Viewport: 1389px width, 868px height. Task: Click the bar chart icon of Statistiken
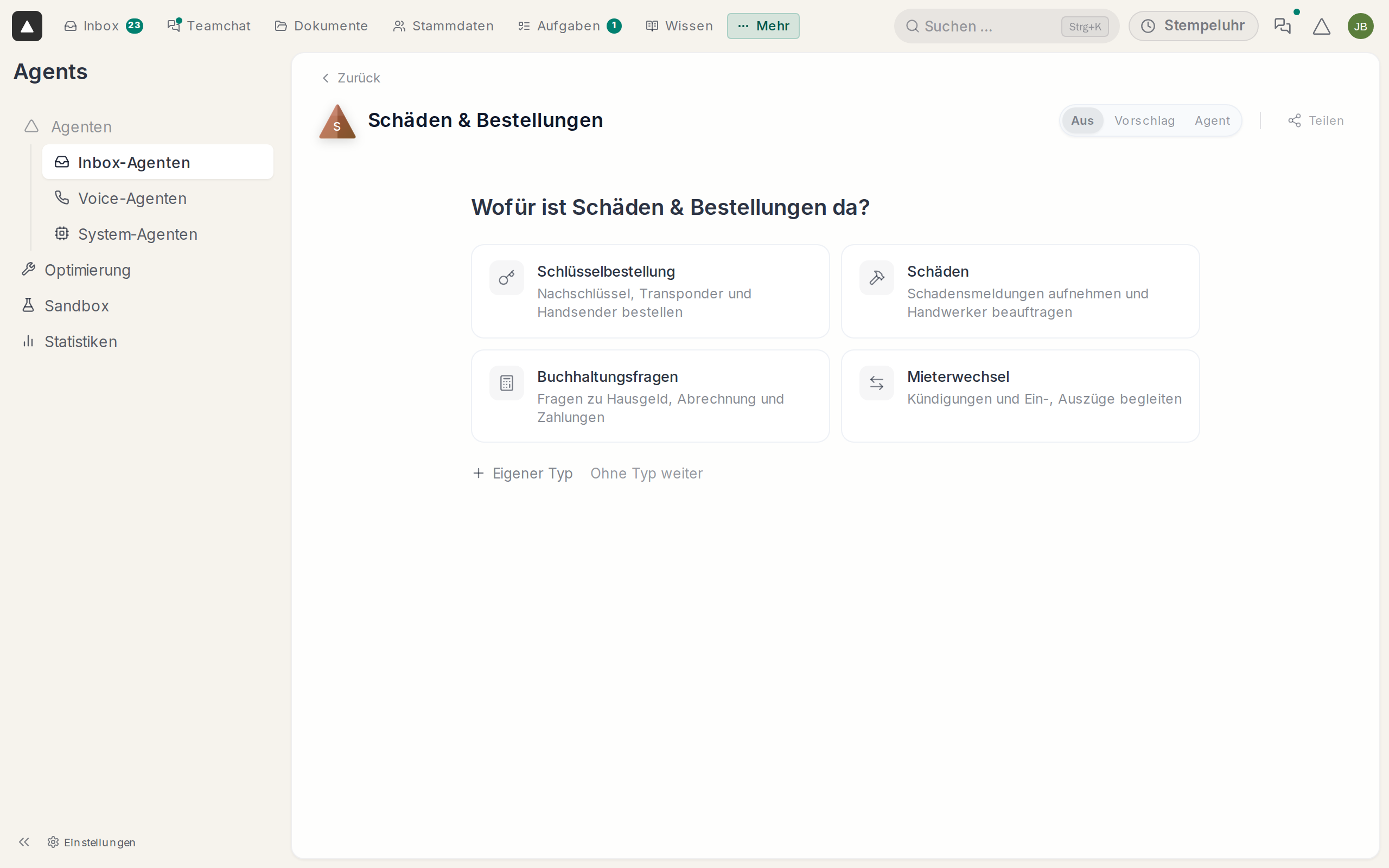click(x=28, y=341)
